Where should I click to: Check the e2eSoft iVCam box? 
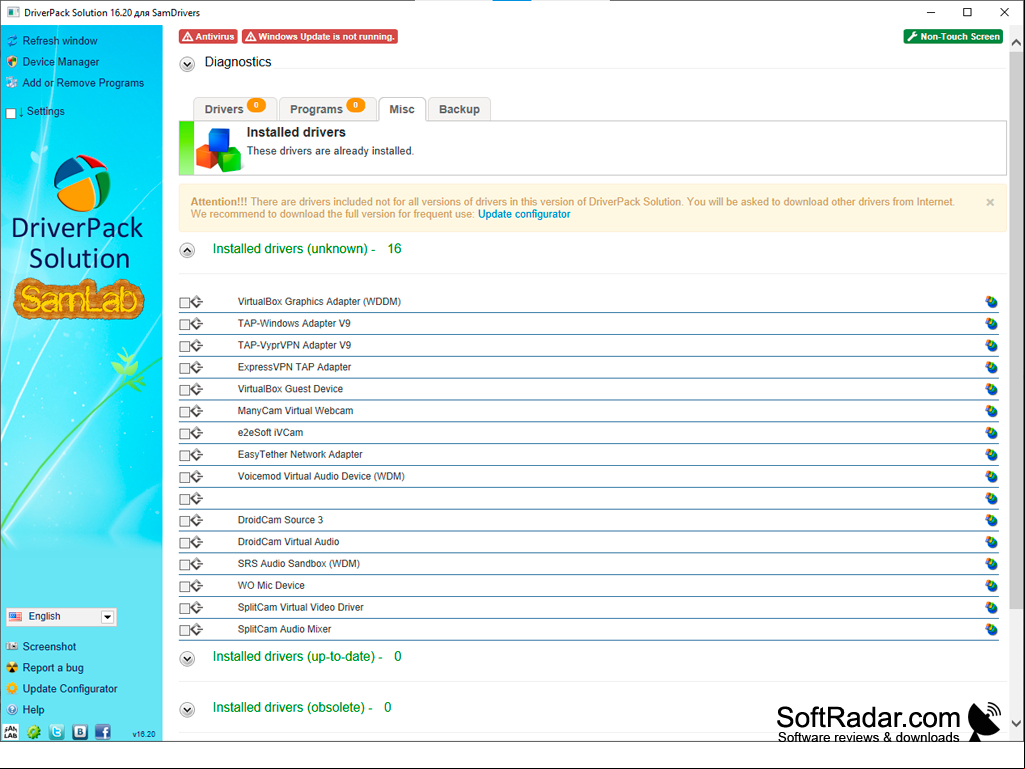[184, 434]
